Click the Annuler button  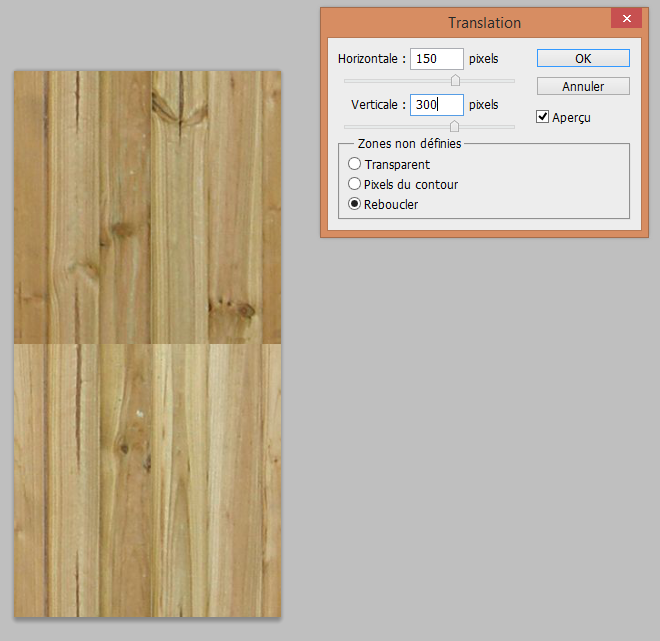coord(583,86)
